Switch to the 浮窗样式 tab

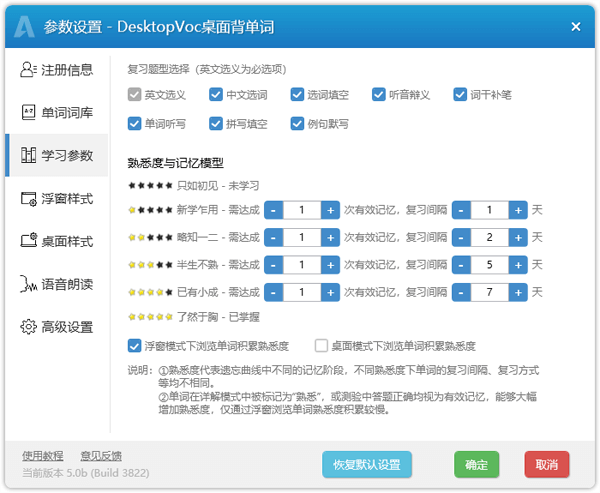point(57,199)
